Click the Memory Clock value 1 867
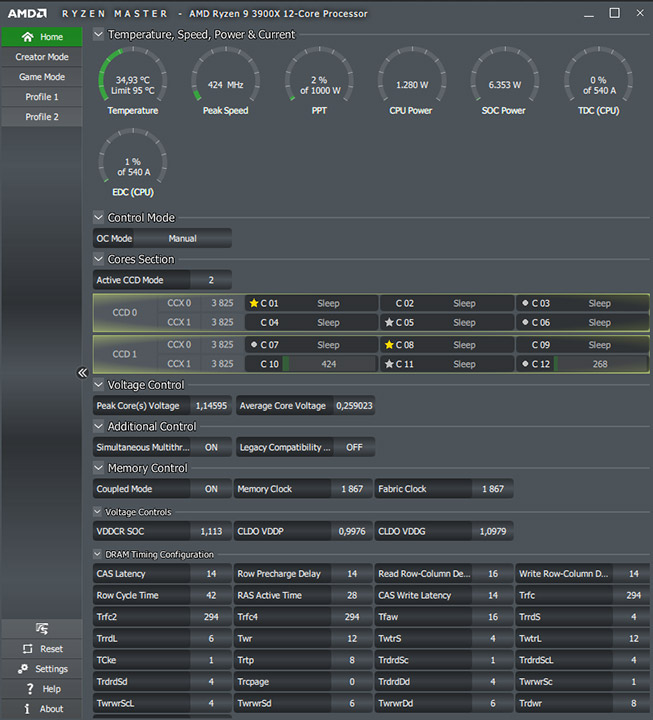The width and height of the screenshot is (653, 720). point(352,489)
